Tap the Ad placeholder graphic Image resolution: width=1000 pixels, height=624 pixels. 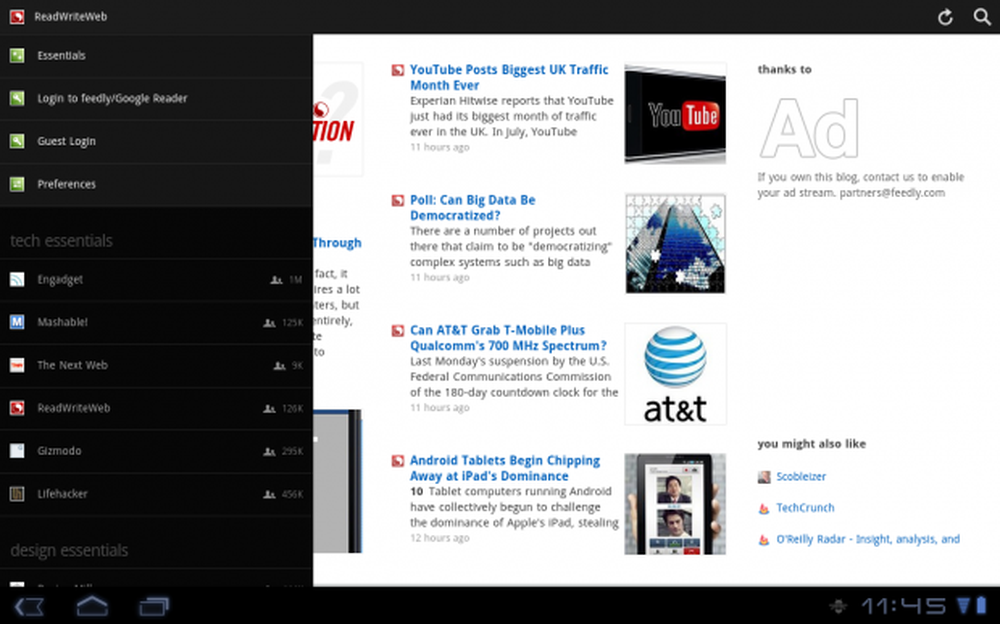[x=809, y=128]
